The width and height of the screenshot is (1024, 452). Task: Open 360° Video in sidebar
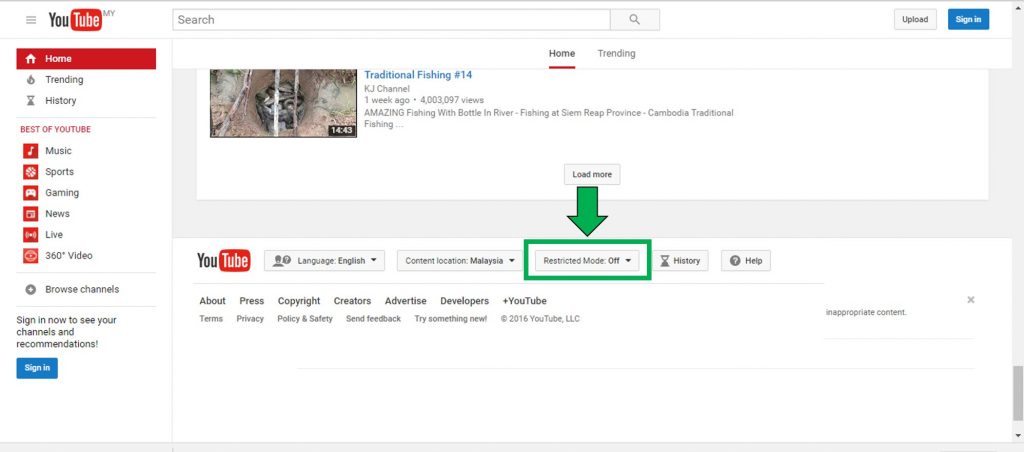click(68, 256)
